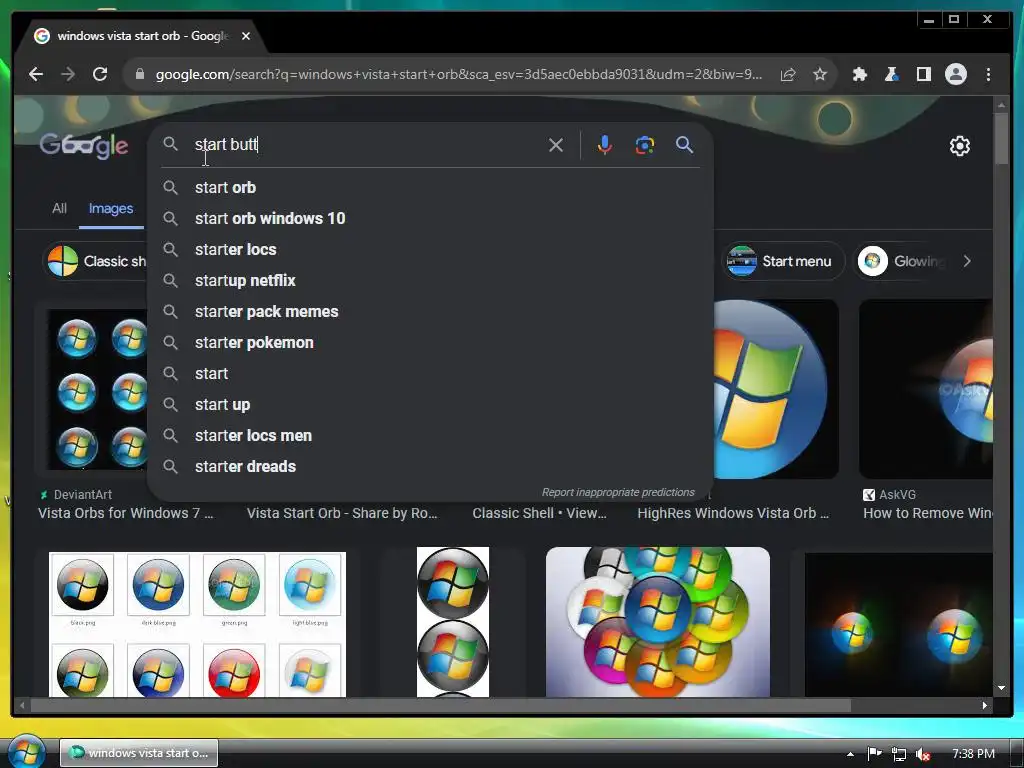Screen dimensions: 1024x768
Task: Toggle the browser side panel
Action: click(923, 74)
